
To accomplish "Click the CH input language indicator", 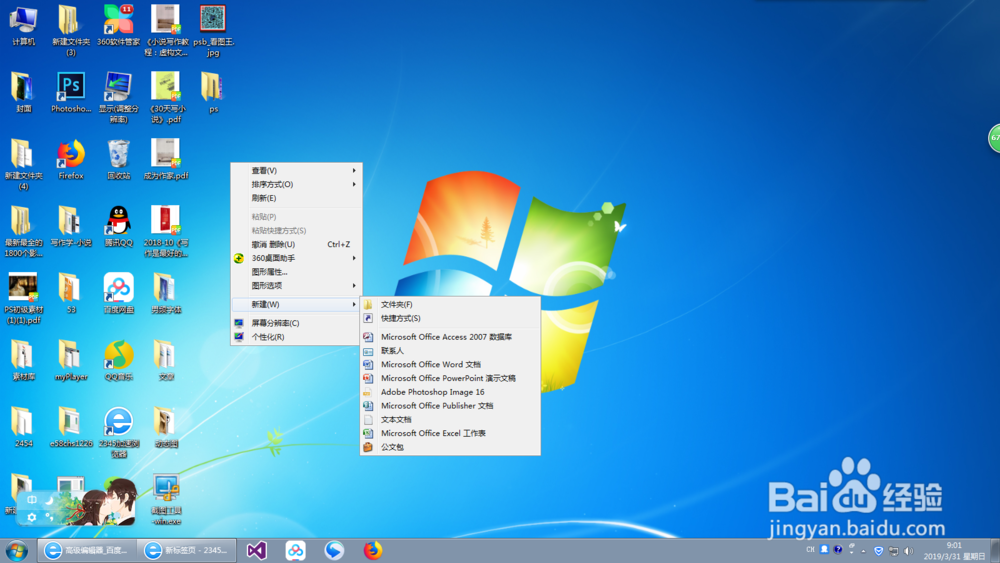I will (x=810, y=550).
